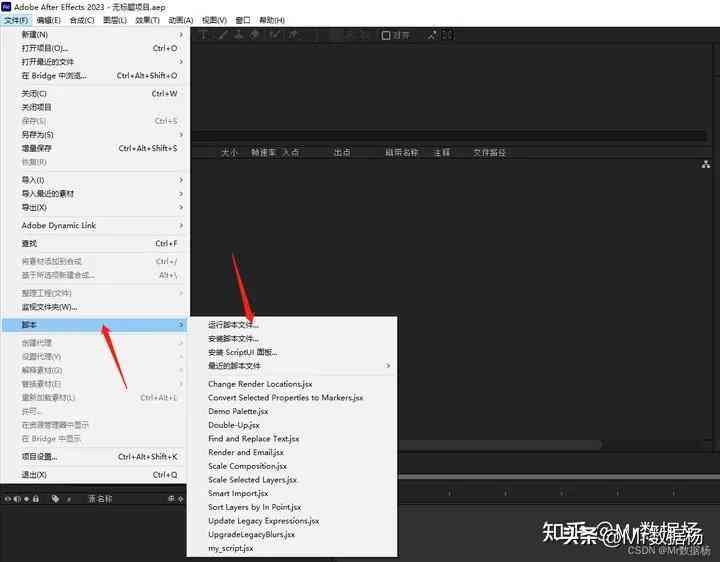720x562 pixels.
Task: Click the 源名称 timeline column header
Action: click(100, 499)
